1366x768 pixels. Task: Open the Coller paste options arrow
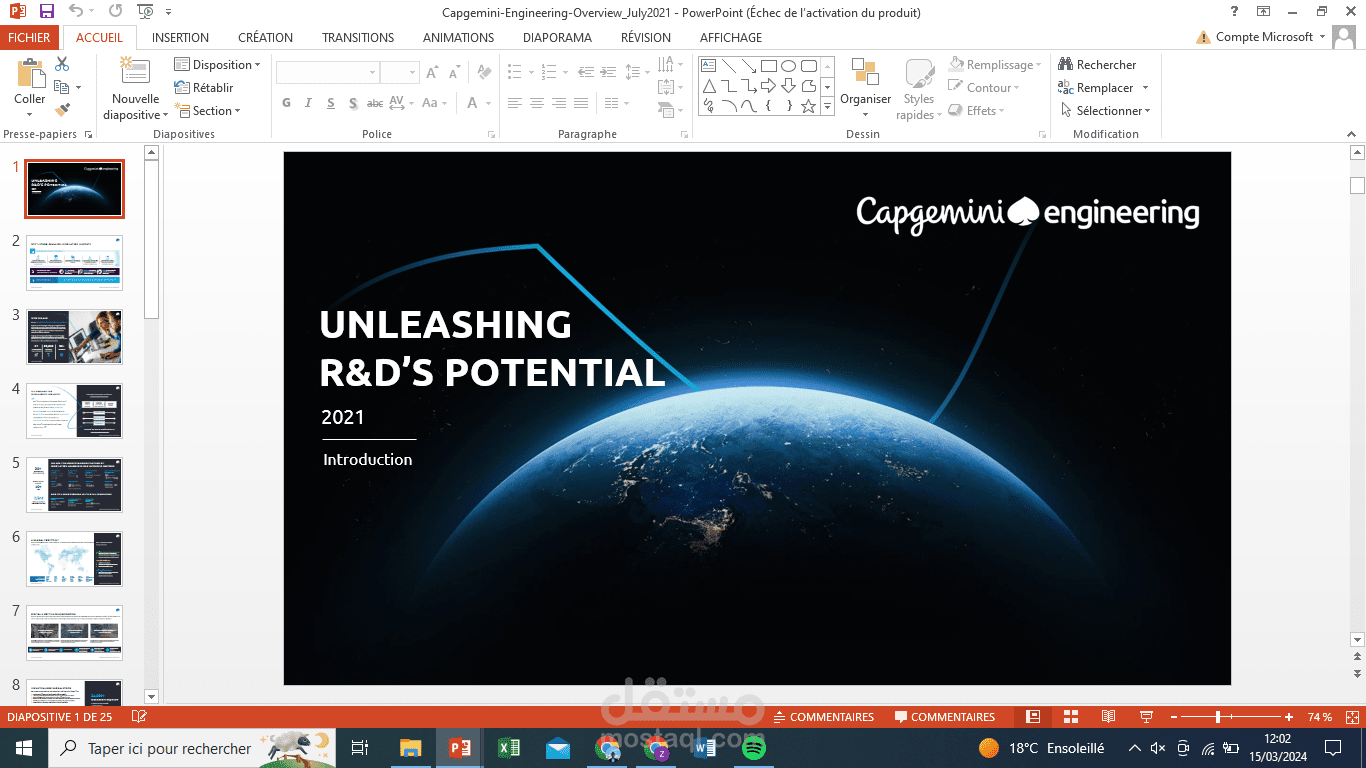click(30, 113)
